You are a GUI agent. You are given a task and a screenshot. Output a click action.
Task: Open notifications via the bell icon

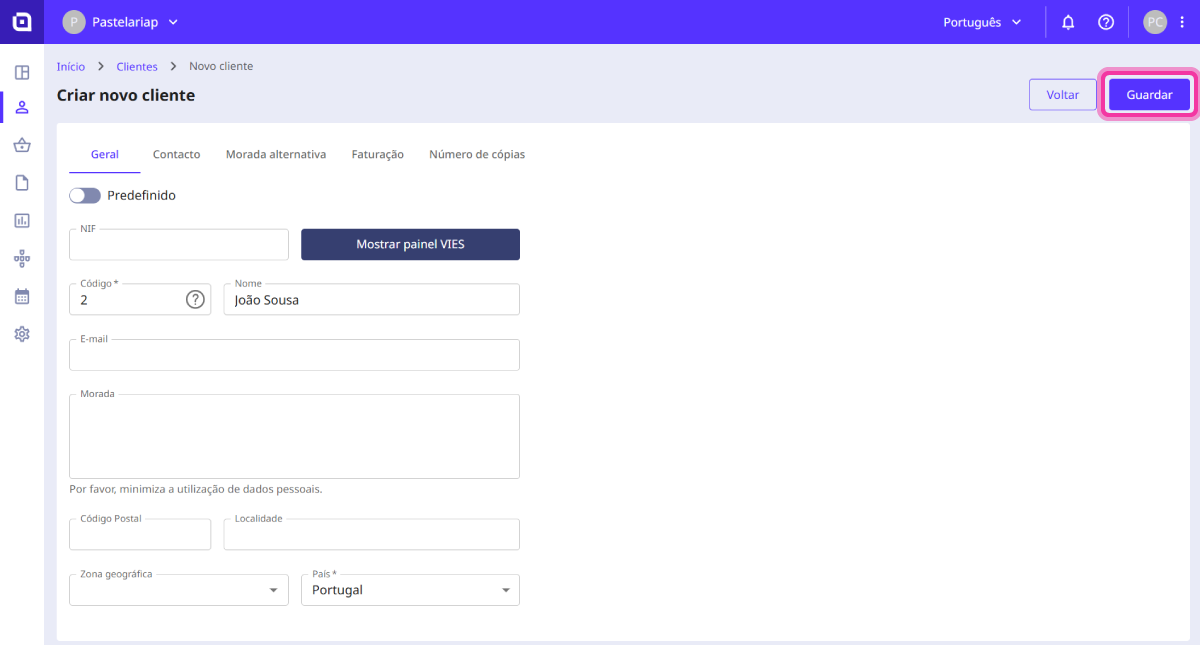click(x=1067, y=21)
